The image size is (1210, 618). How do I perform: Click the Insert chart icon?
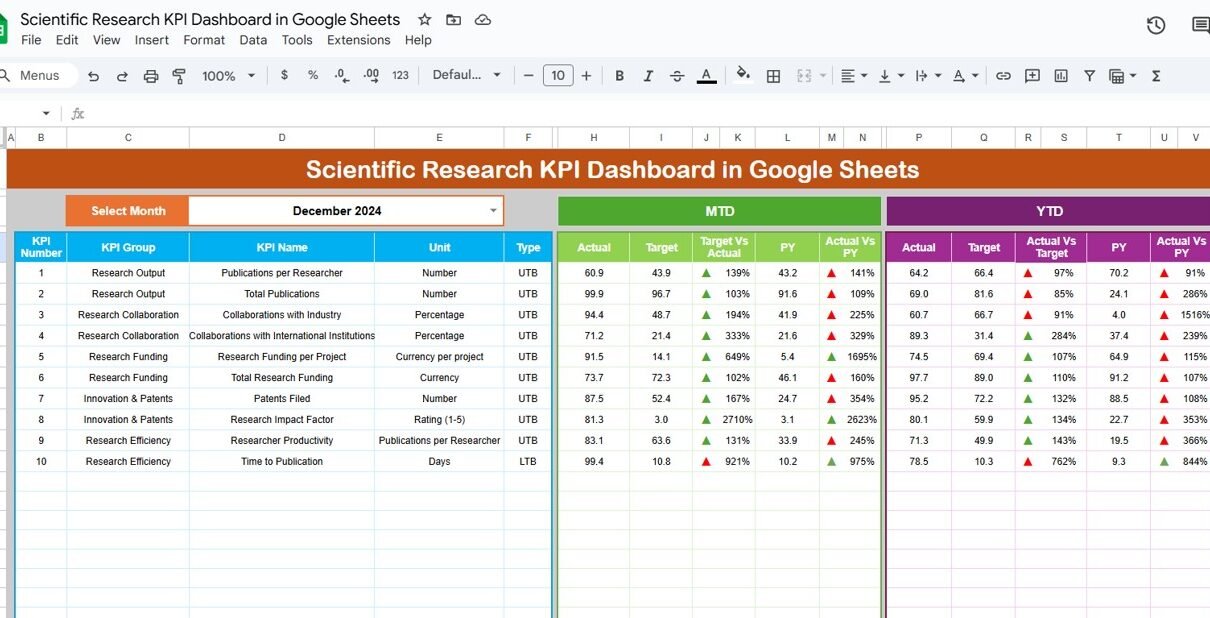click(x=1061, y=76)
